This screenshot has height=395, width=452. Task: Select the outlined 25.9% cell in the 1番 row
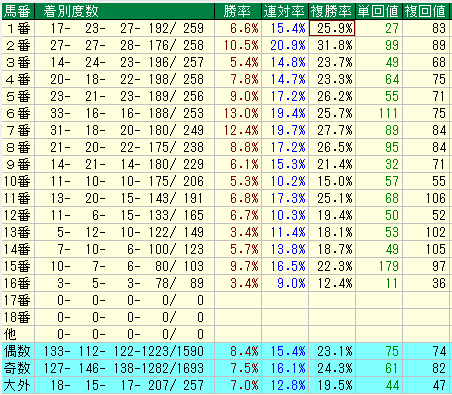(x=332, y=28)
